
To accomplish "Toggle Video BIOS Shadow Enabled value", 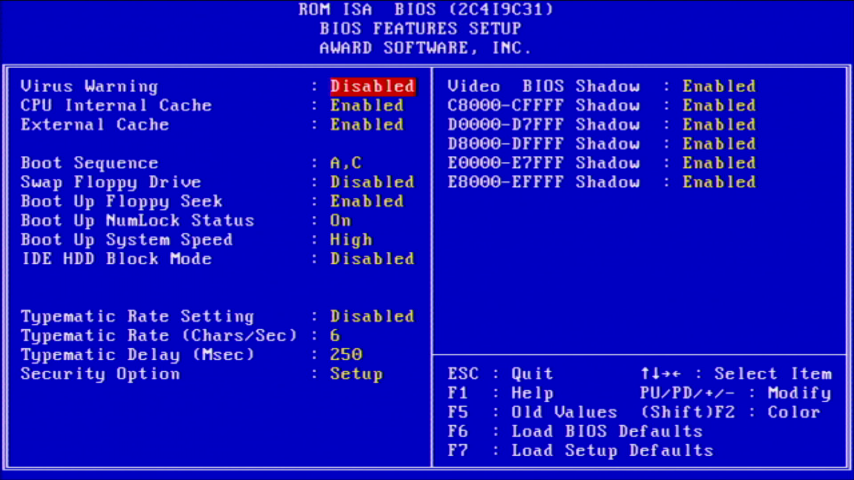I will pos(719,87).
